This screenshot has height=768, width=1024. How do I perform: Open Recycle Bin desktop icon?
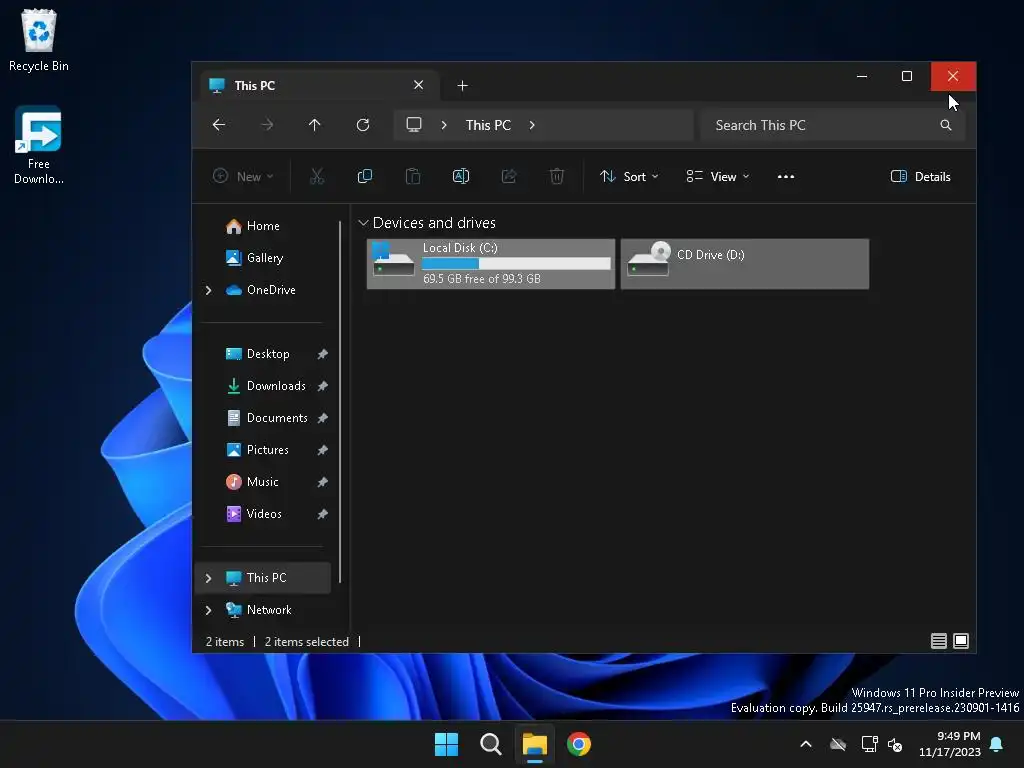(39, 40)
